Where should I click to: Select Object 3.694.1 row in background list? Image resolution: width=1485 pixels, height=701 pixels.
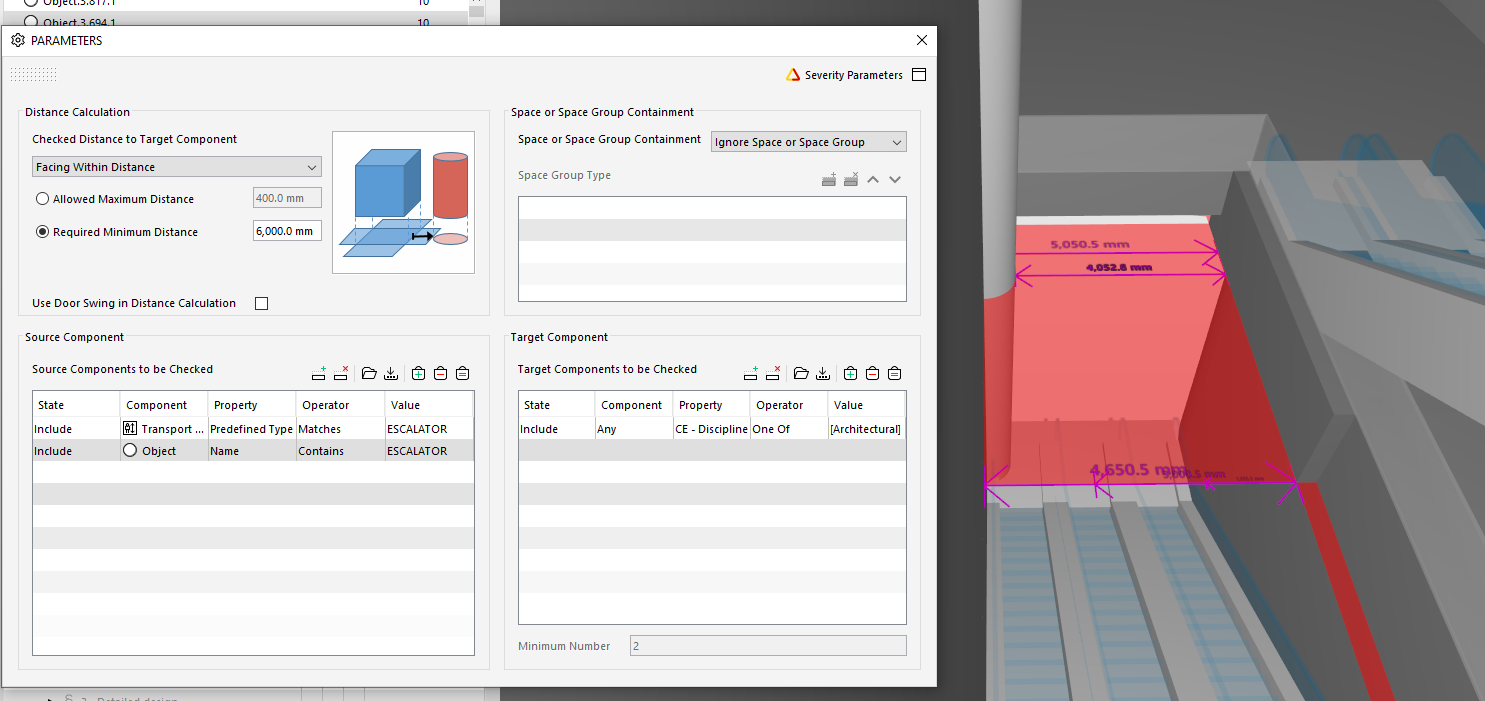(x=234, y=21)
